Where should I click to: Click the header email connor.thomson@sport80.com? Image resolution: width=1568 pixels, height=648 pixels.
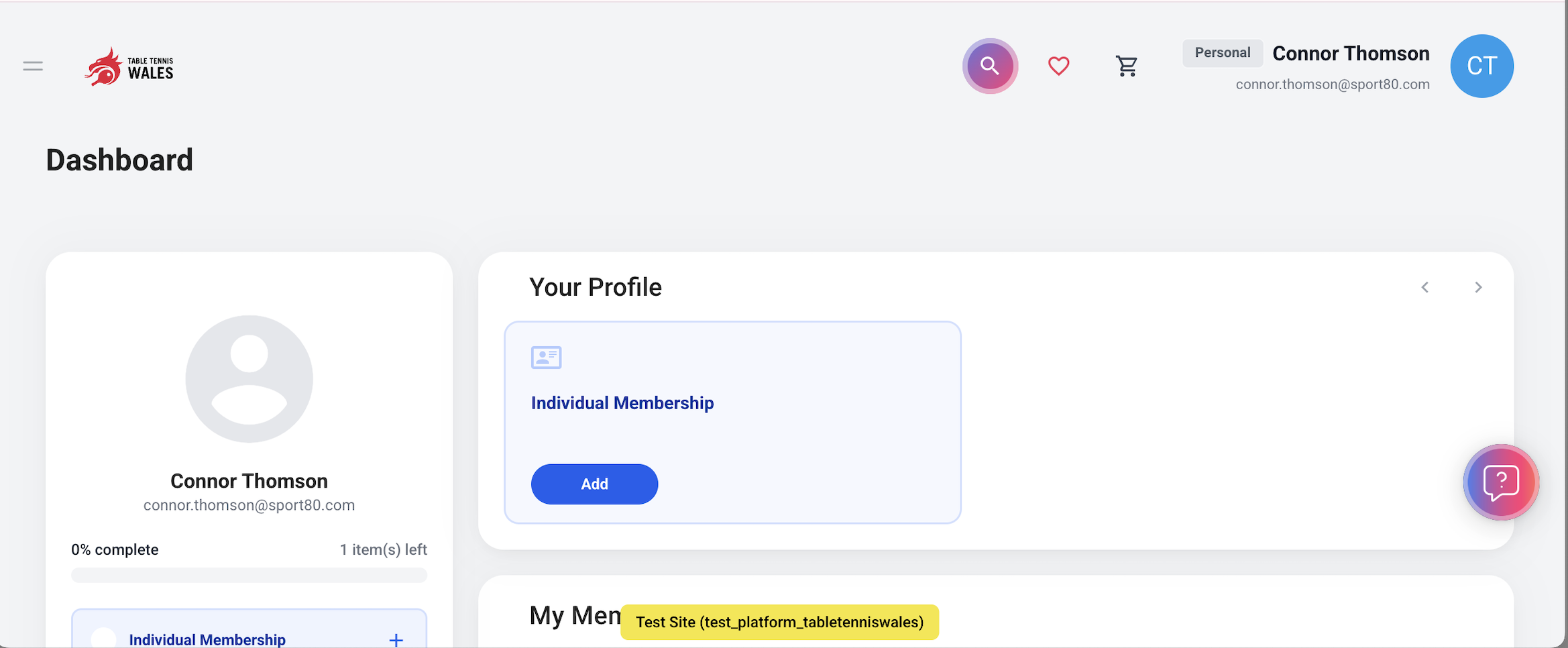click(1333, 85)
